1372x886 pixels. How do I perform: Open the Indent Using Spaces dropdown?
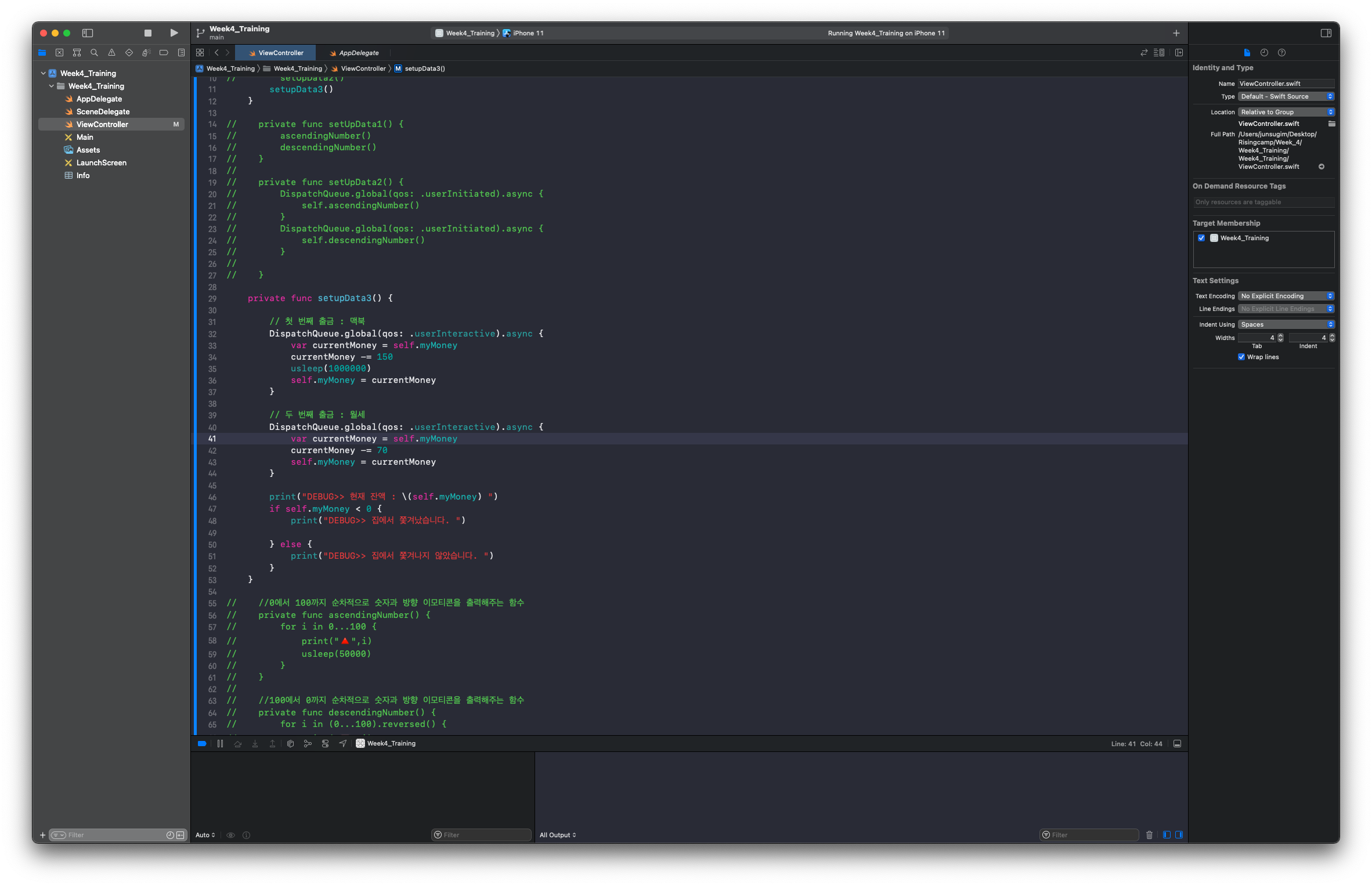tap(1286, 324)
